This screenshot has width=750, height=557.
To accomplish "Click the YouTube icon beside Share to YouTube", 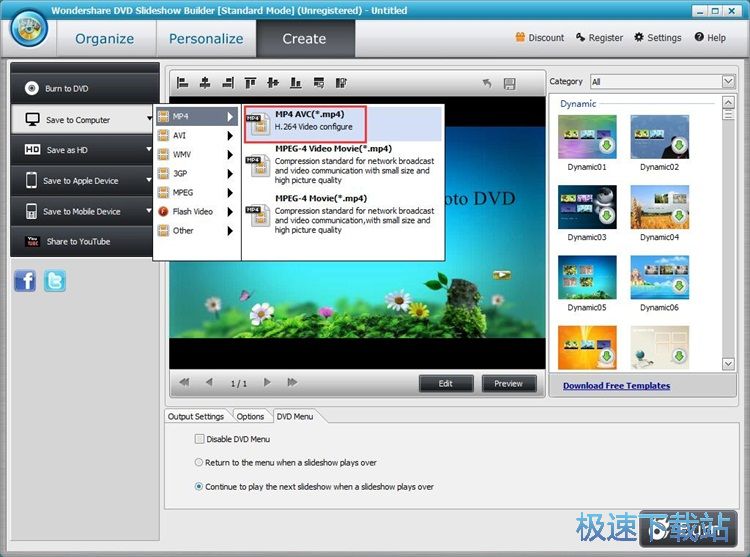I will (x=32, y=241).
